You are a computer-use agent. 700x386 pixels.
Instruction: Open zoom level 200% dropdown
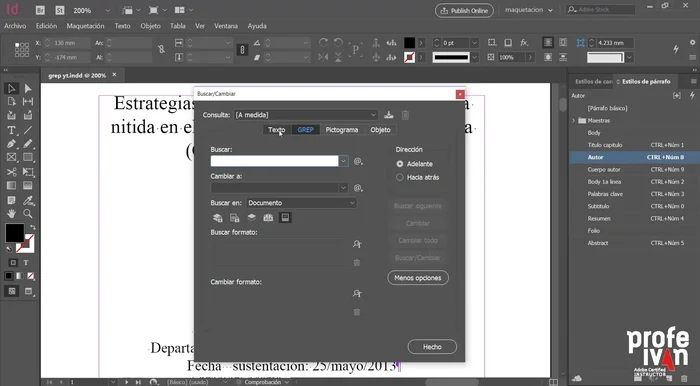[107, 10]
